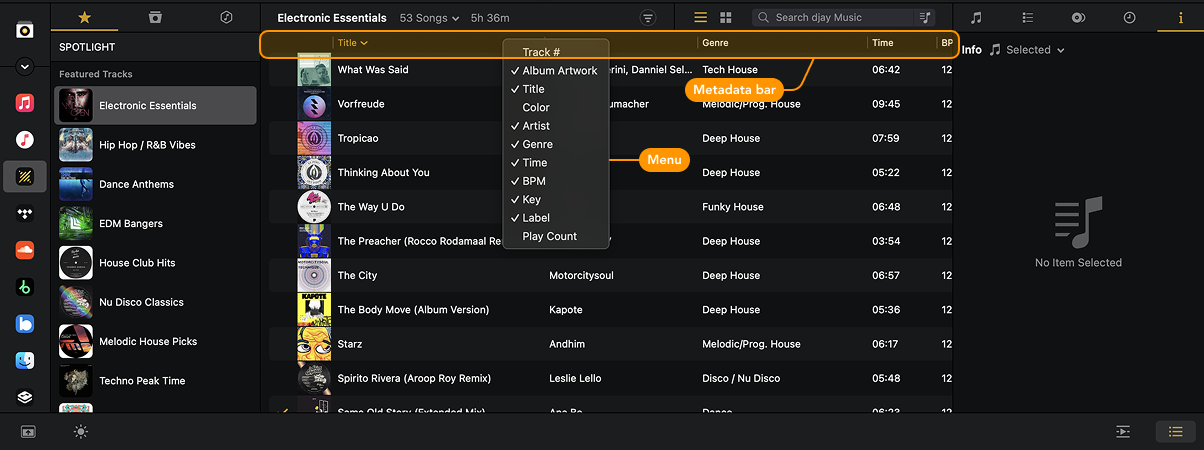Open the Apple Music source icon
Screen dimensions: 1204x450
pyautogui.click(x=25, y=103)
